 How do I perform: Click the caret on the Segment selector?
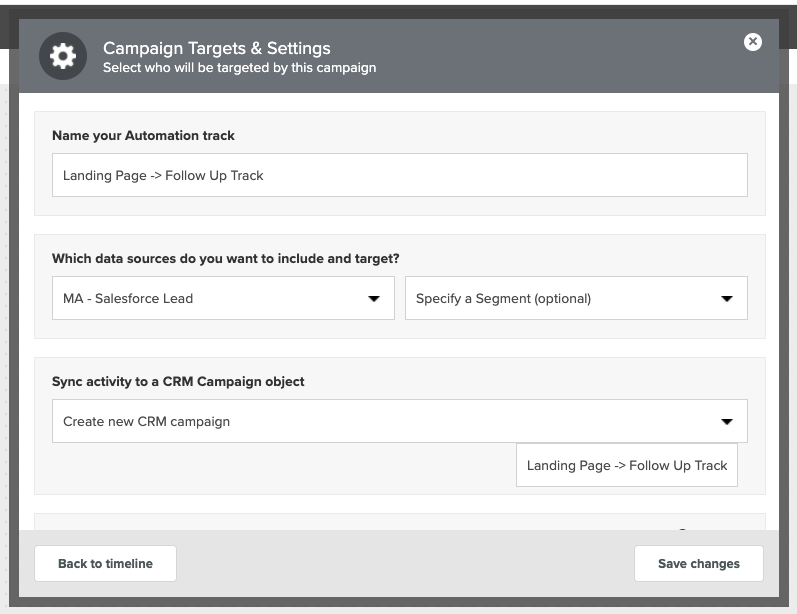tap(727, 298)
